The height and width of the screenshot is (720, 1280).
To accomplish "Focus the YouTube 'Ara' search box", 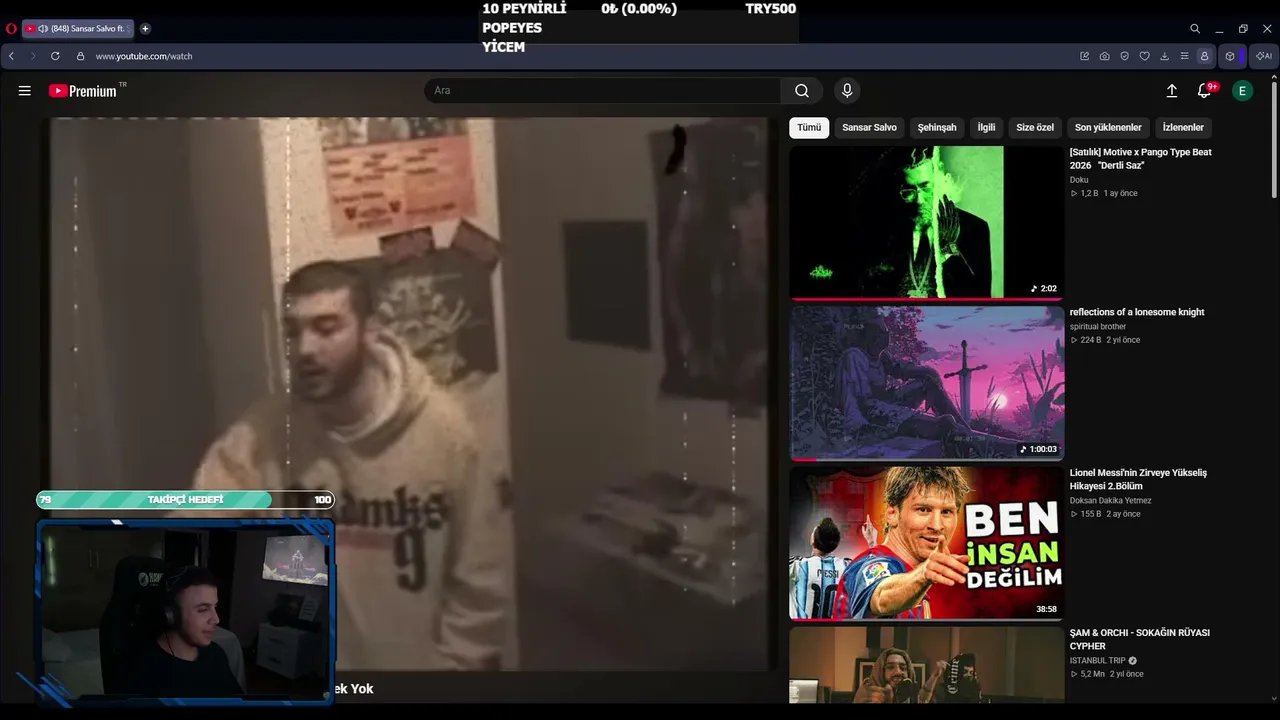I will [x=602, y=91].
